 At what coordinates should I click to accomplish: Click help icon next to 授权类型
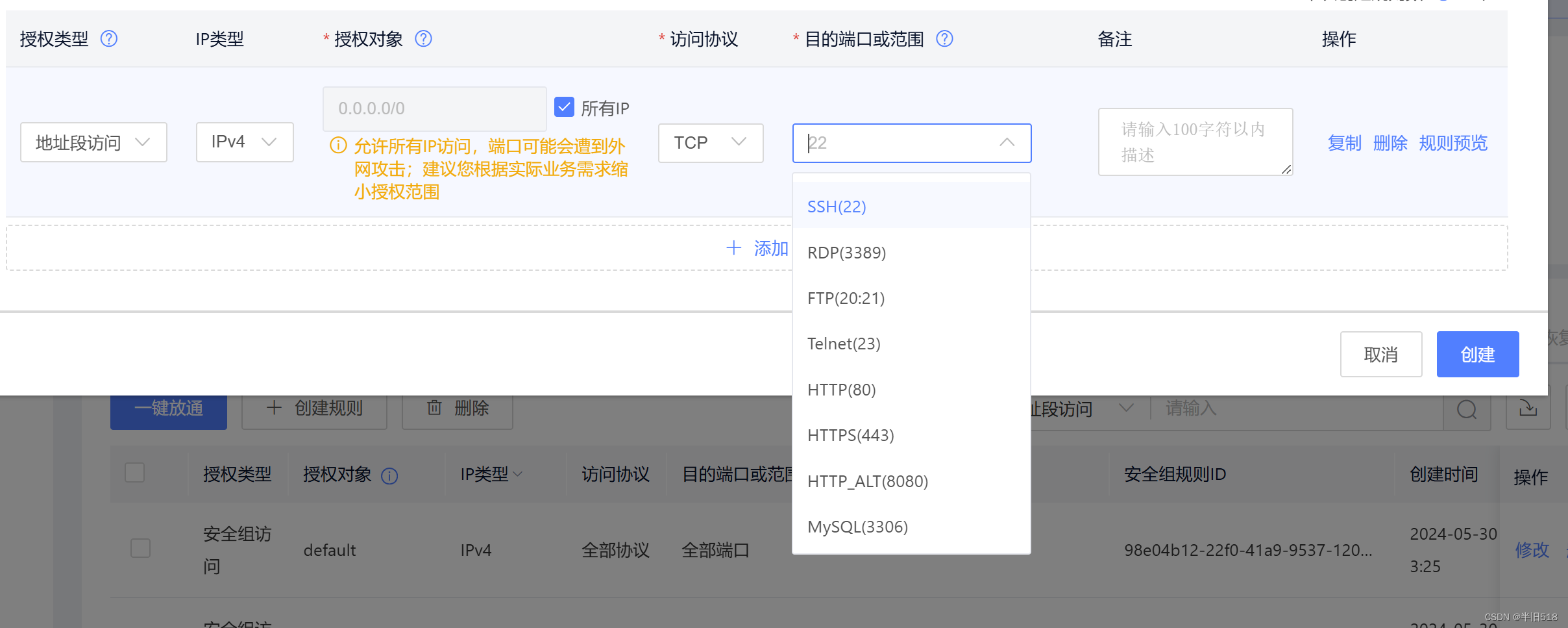tap(109, 39)
